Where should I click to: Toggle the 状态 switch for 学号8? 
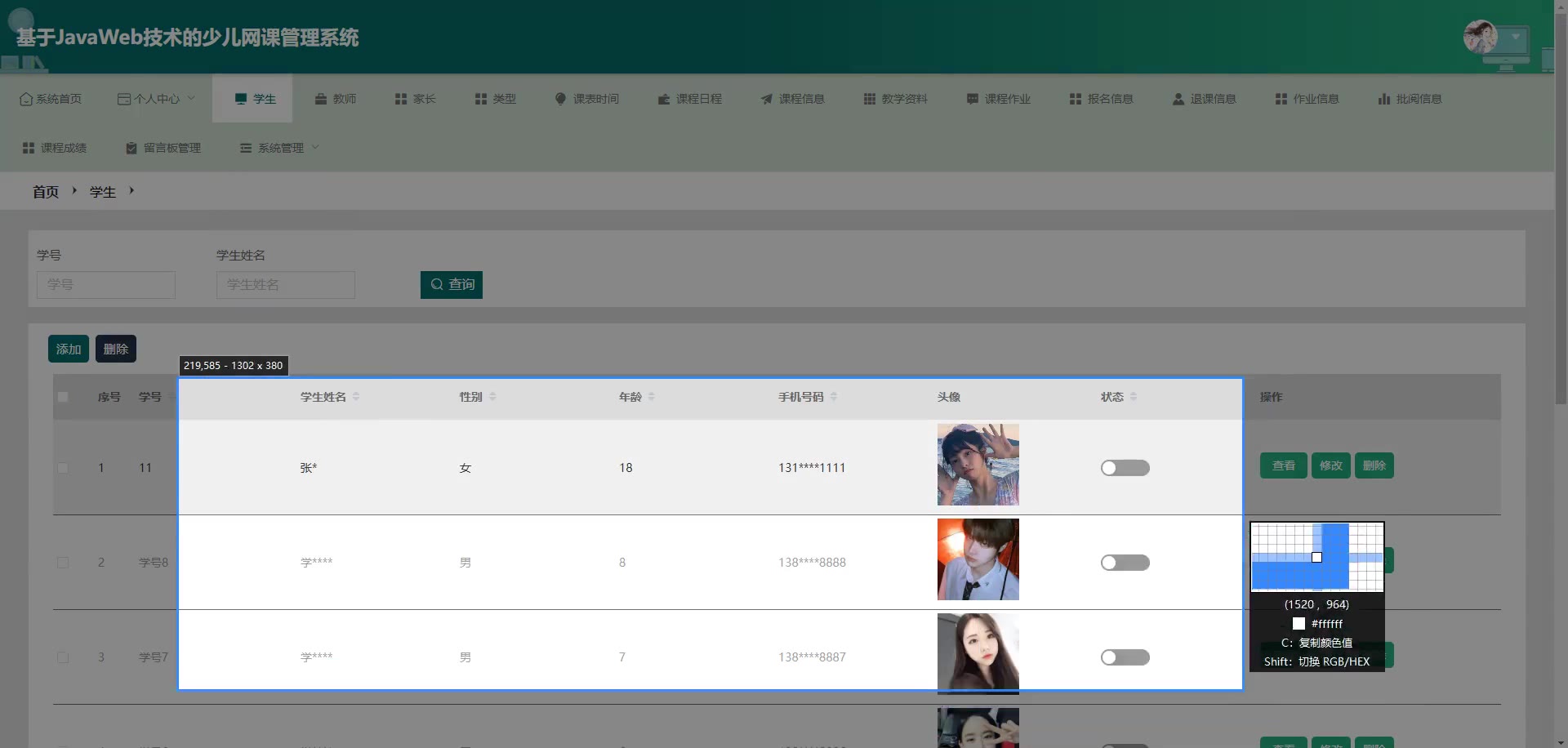point(1125,563)
